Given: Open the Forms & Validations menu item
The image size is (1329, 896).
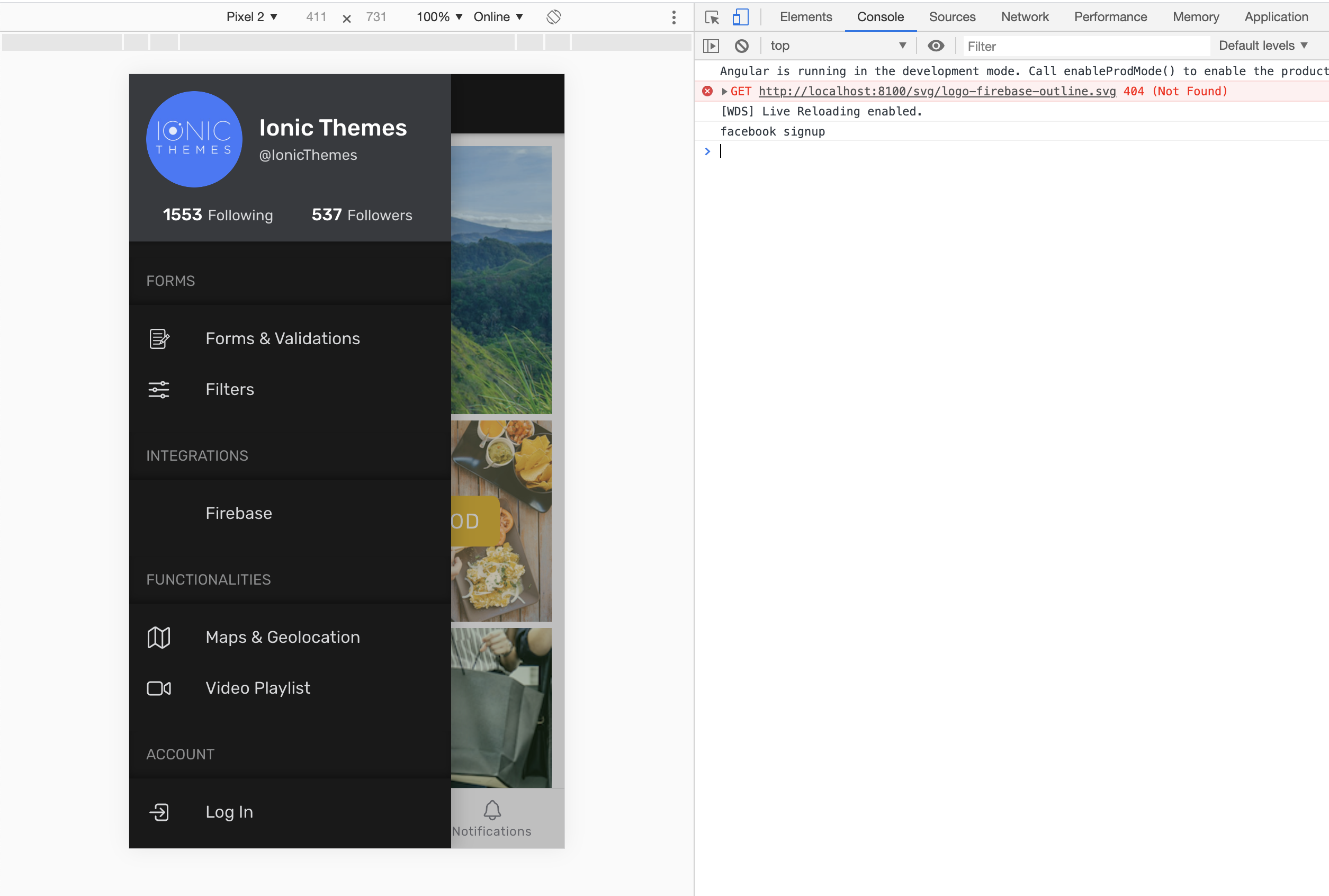Looking at the screenshot, I should click(282, 338).
